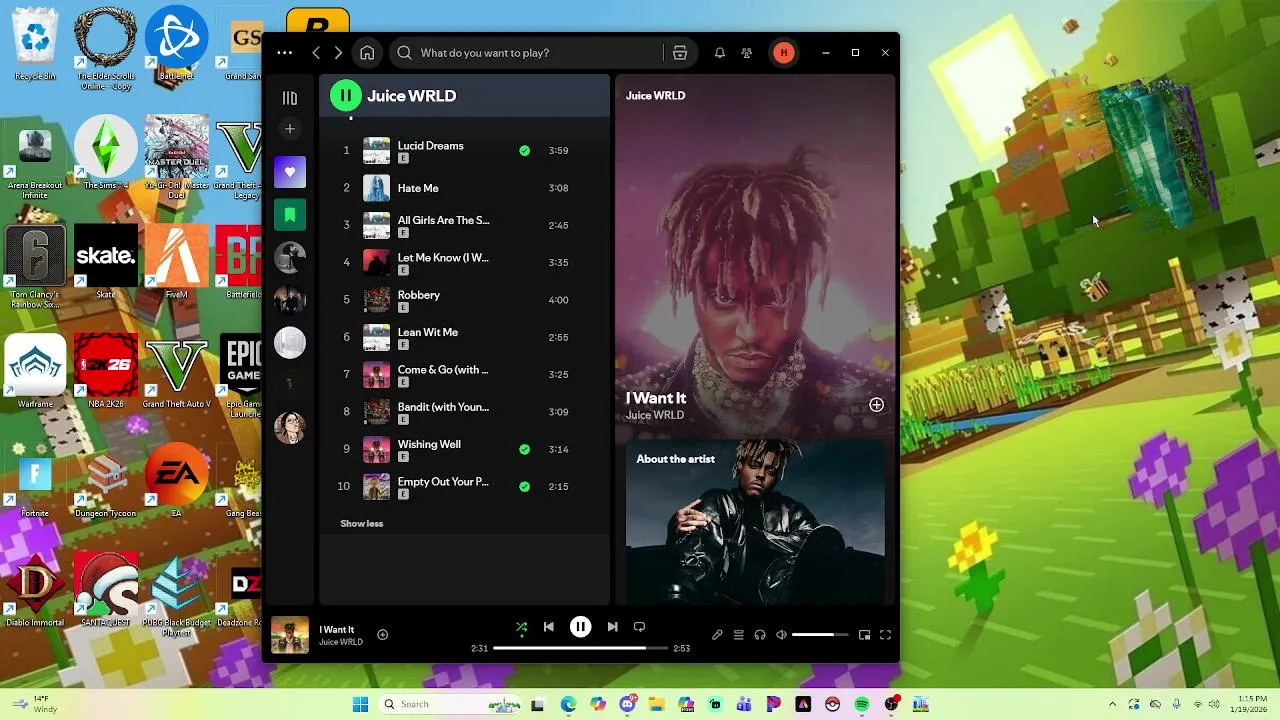Skip to next track
Screen dimensions: 1280x720
point(612,627)
